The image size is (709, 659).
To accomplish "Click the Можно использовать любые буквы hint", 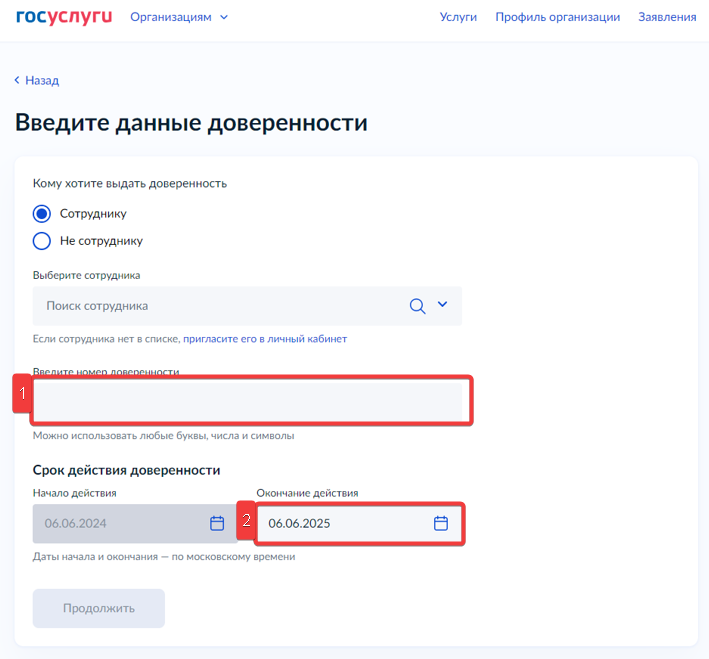I will (164, 436).
